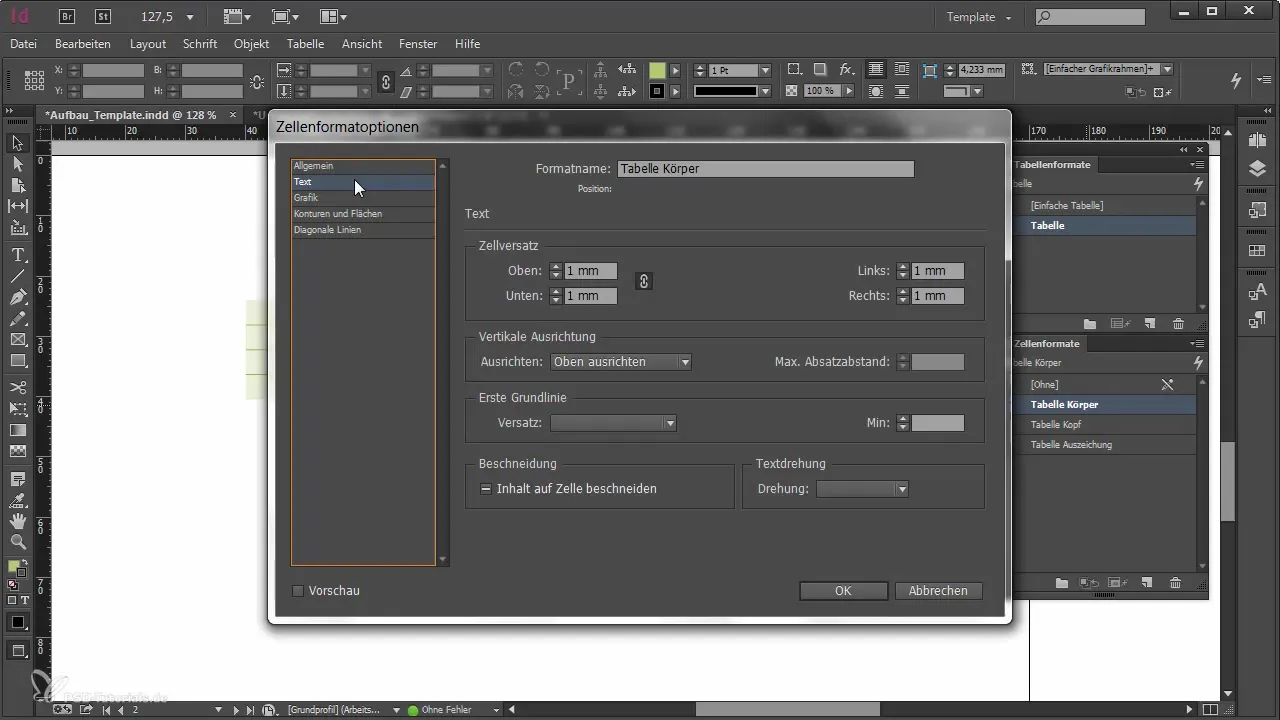Viewport: 1280px width, 720px height.
Task: Click the Abbrechen button
Action: [x=938, y=591]
